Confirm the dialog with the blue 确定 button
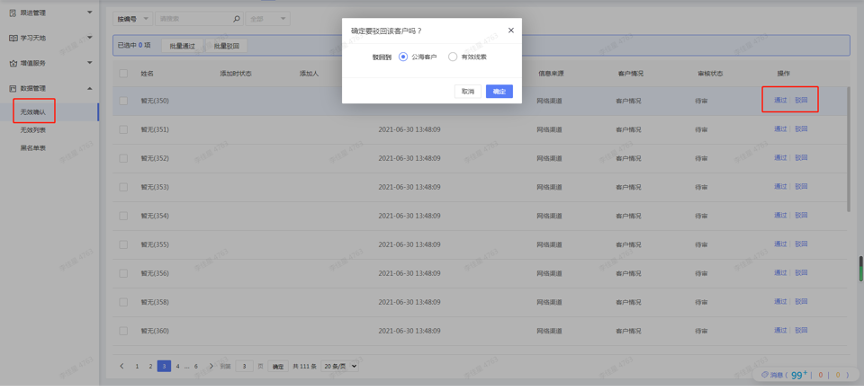 click(x=499, y=92)
